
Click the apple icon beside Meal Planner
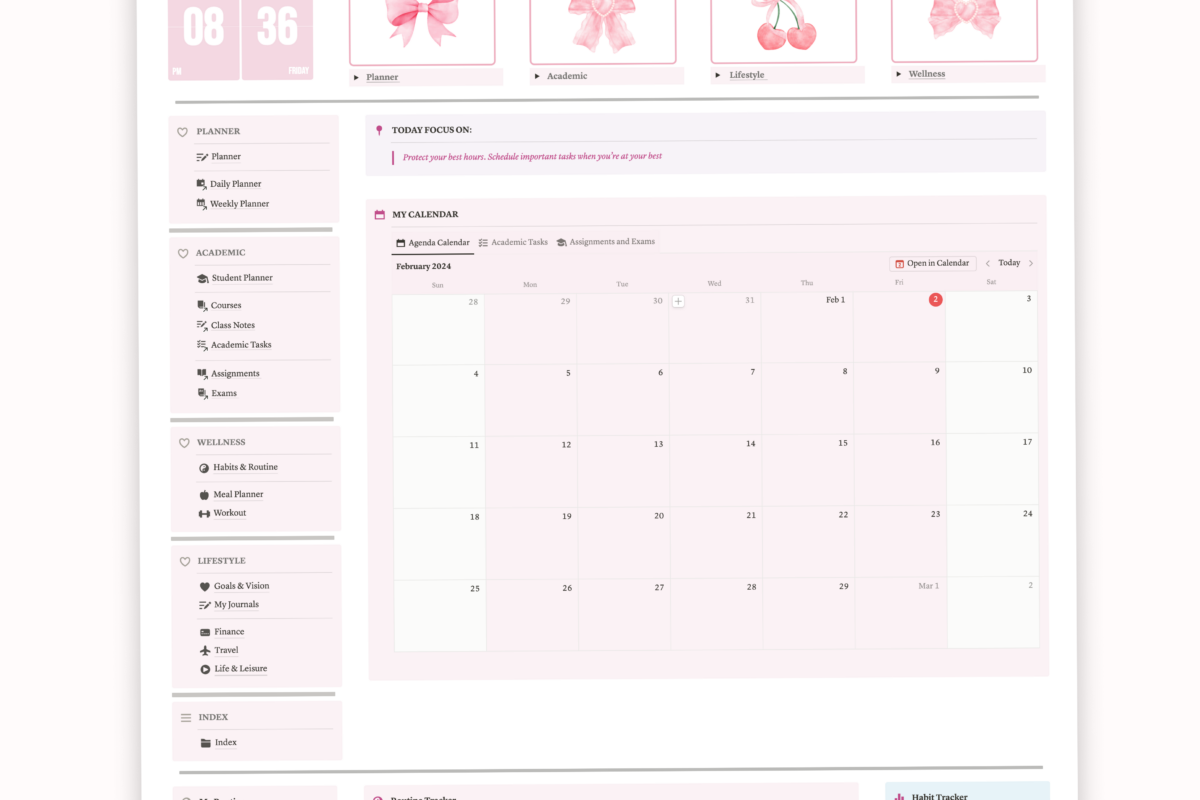(x=202, y=493)
